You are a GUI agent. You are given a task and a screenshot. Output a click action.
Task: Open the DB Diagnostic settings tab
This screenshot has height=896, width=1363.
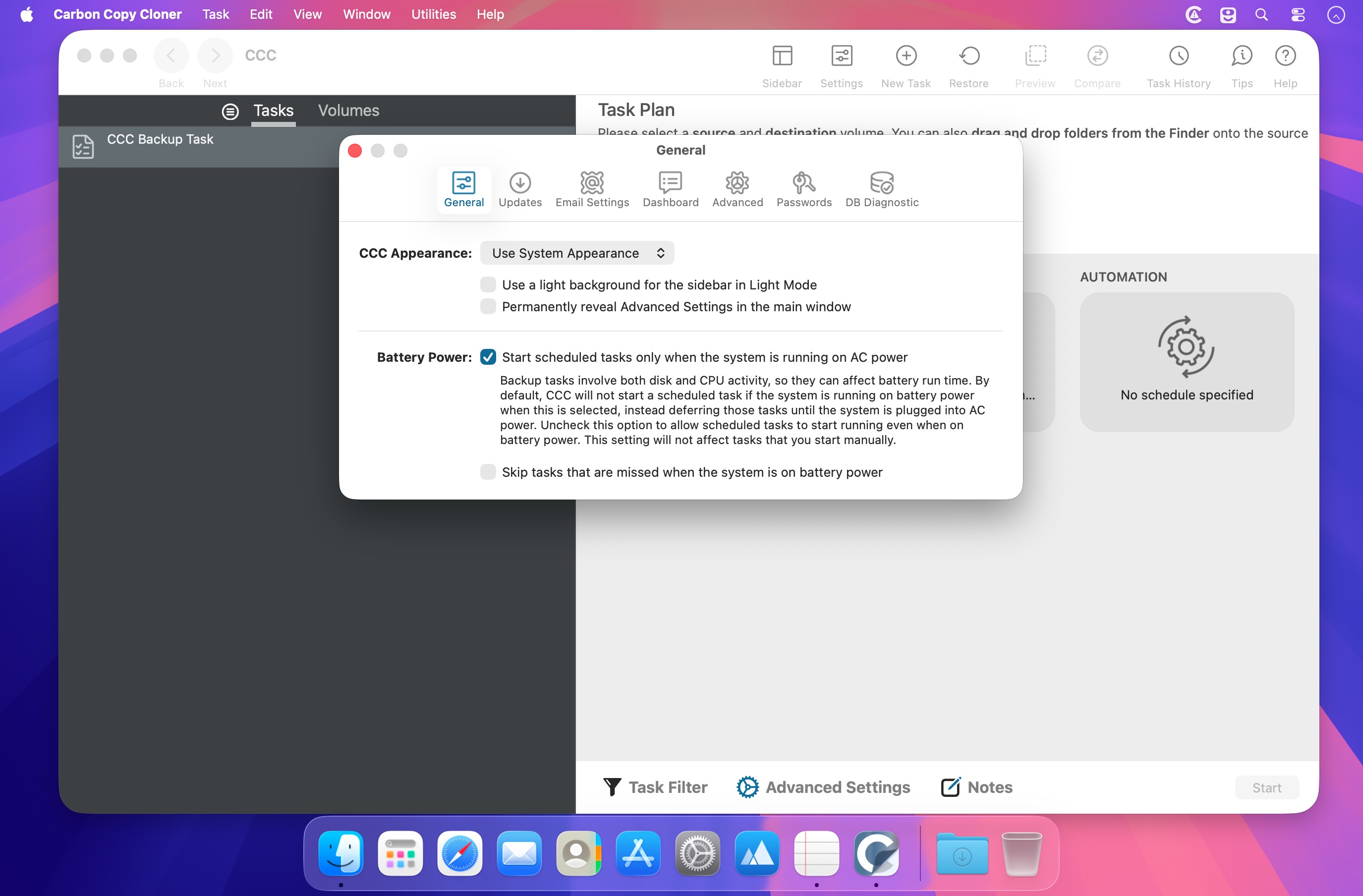pyautogui.click(x=882, y=190)
